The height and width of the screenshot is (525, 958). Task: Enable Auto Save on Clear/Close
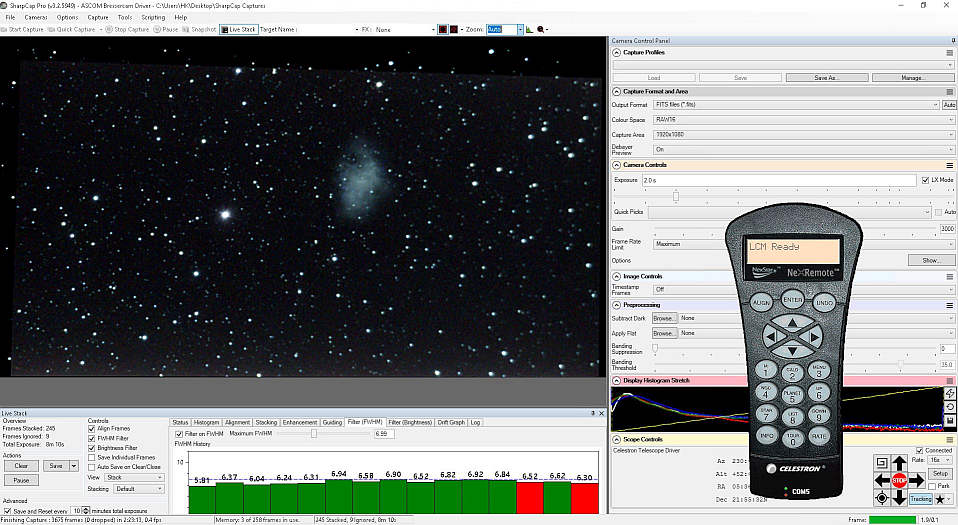pos(92,466)
